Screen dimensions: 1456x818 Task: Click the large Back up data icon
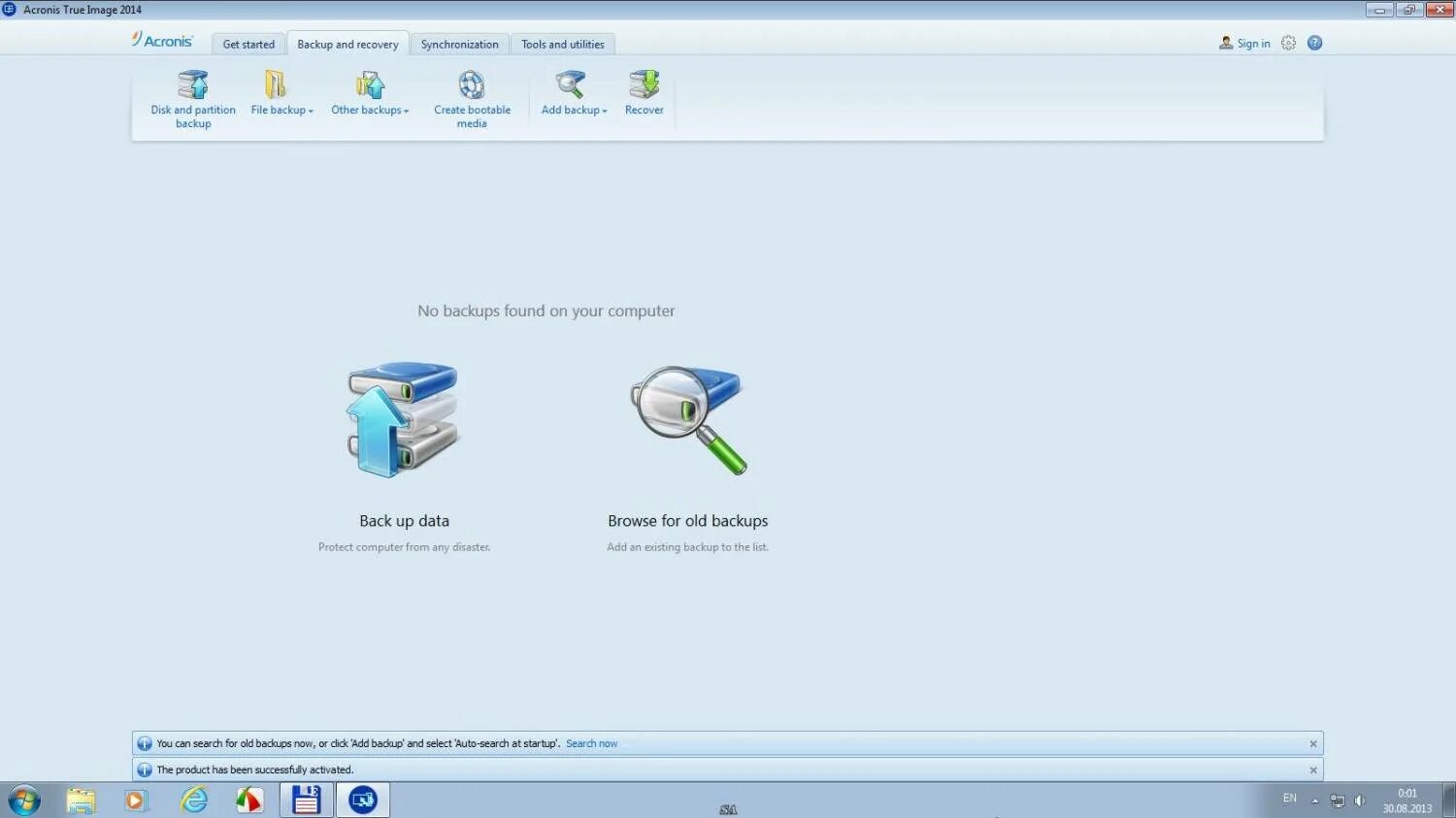pos(403,420)
